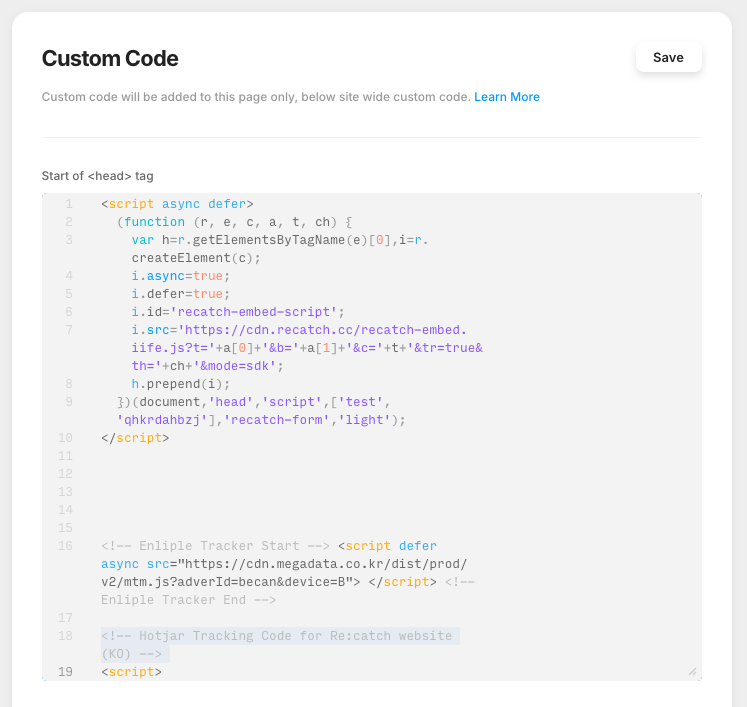This screenshot has width=747, height=707.
Task: Click the i.defer=true statement
Action: coord(180,294)
